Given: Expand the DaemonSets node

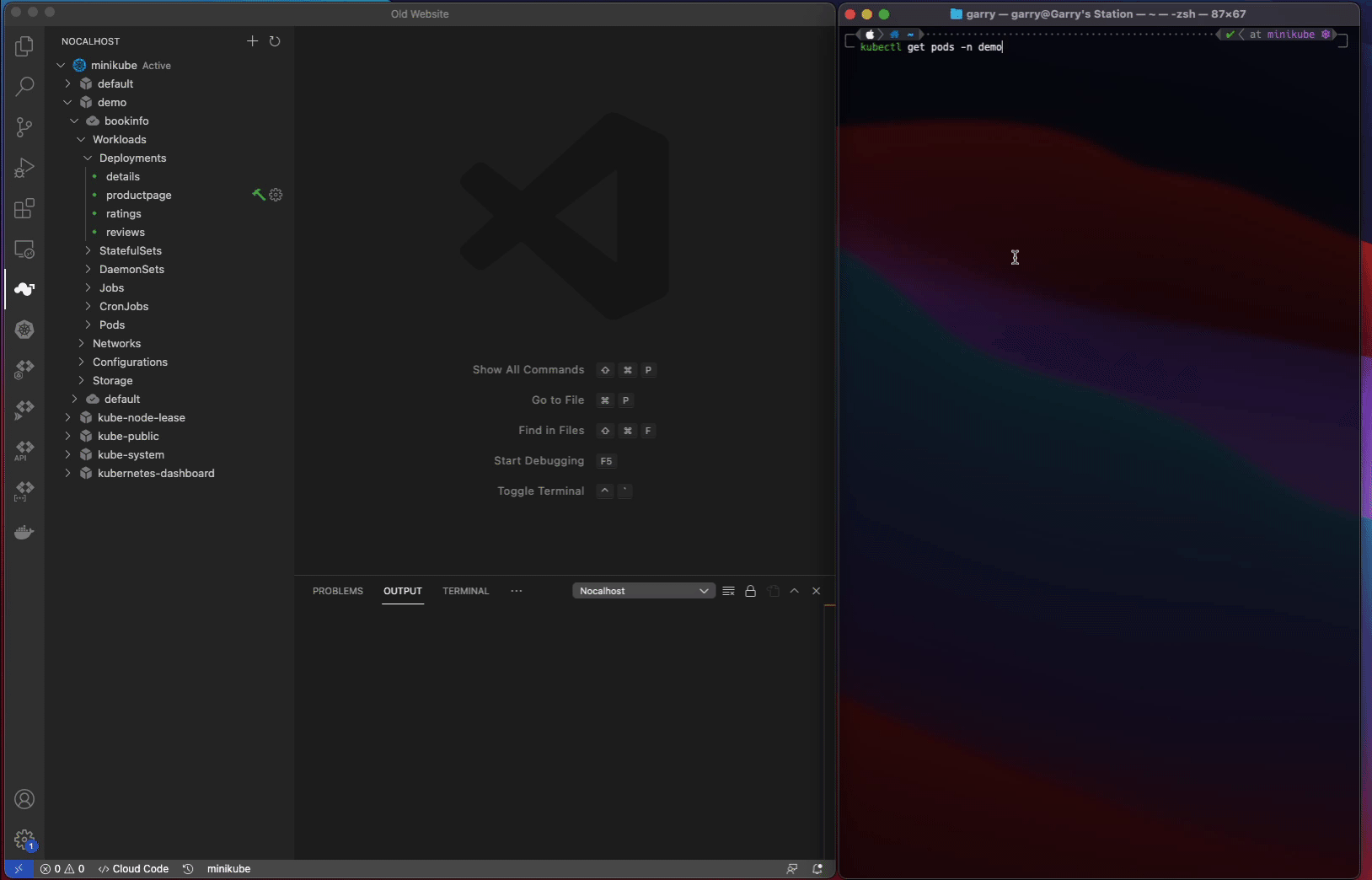Looking at the screenshot, I should point(88,269).
